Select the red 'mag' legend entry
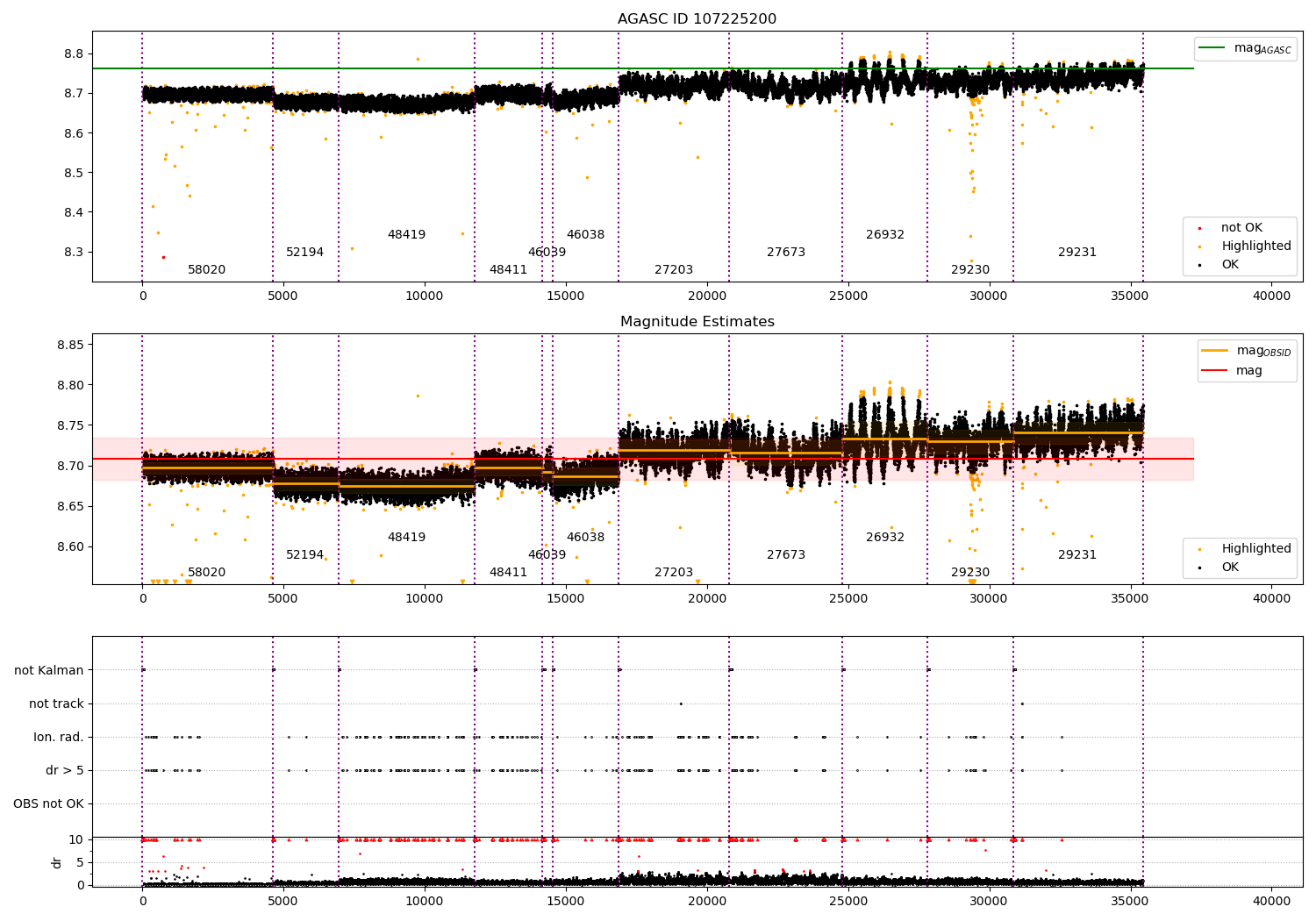1316x921 pixels. tap(1233, 371)
